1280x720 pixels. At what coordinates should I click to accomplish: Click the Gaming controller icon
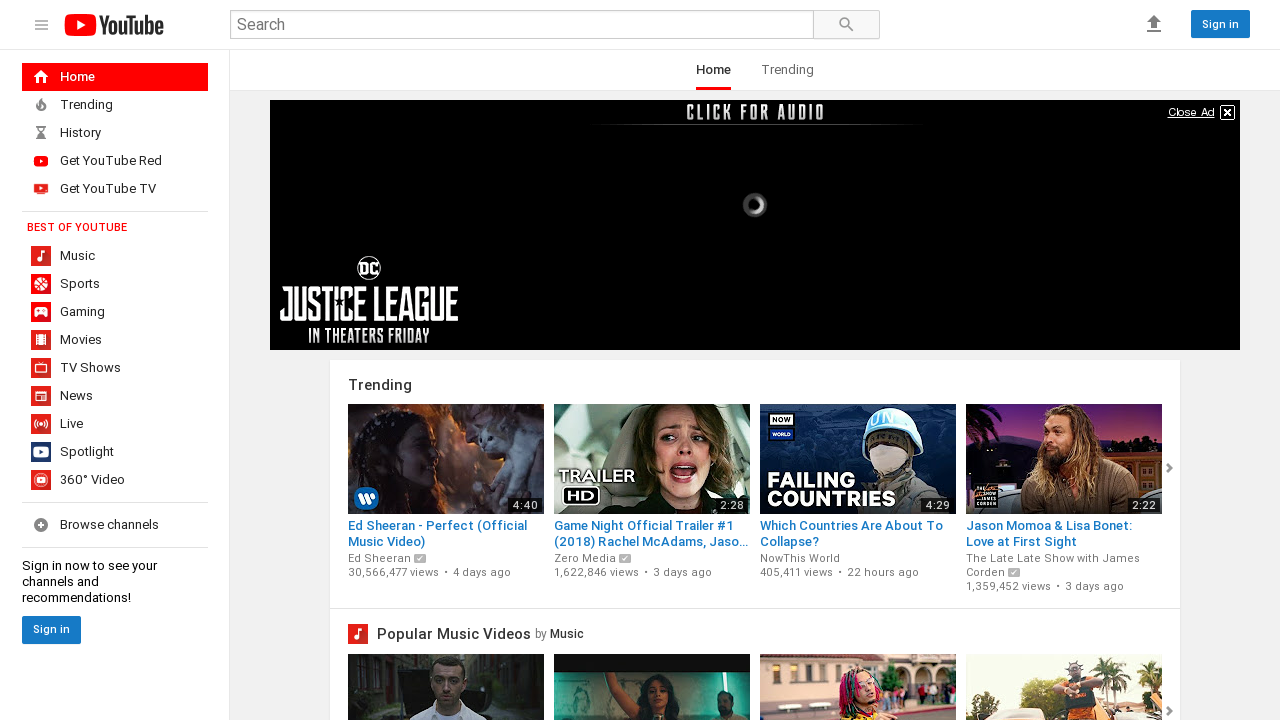coord(41,312)
